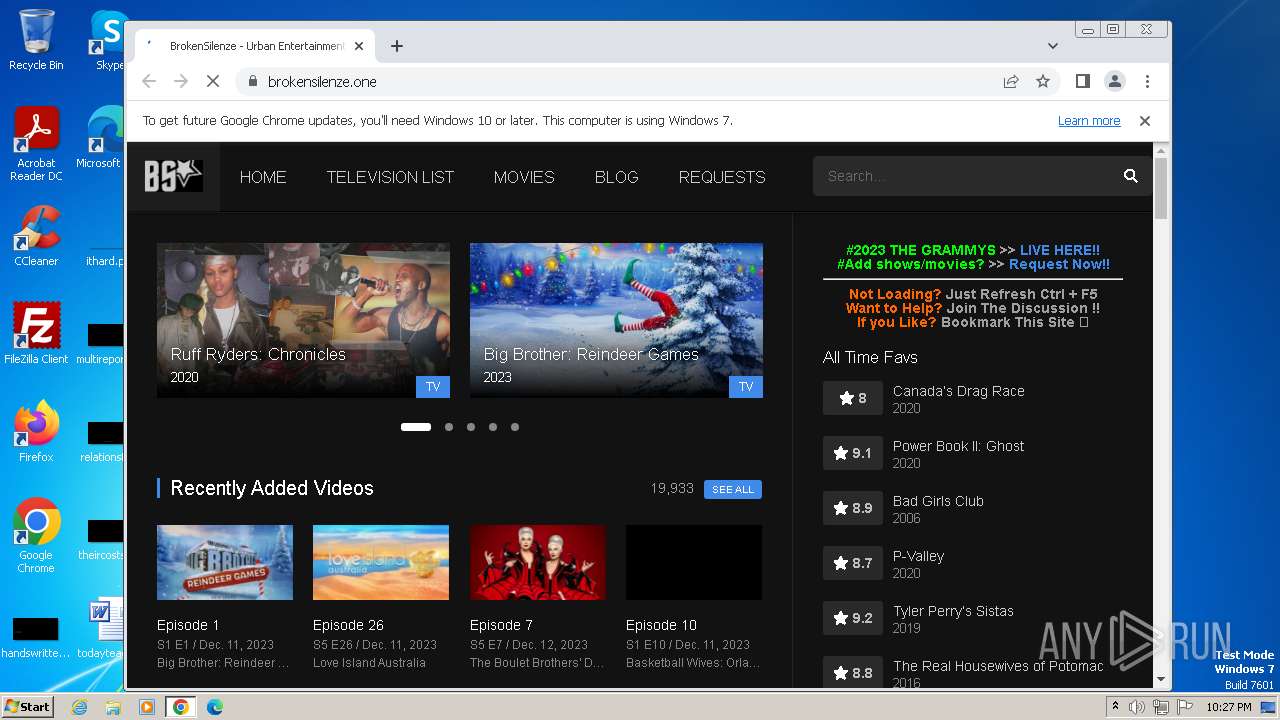Open the REQUESTS menu item
Image resolution: width=1280 pixels, height=720 pixels.
[x=722, y=177]
